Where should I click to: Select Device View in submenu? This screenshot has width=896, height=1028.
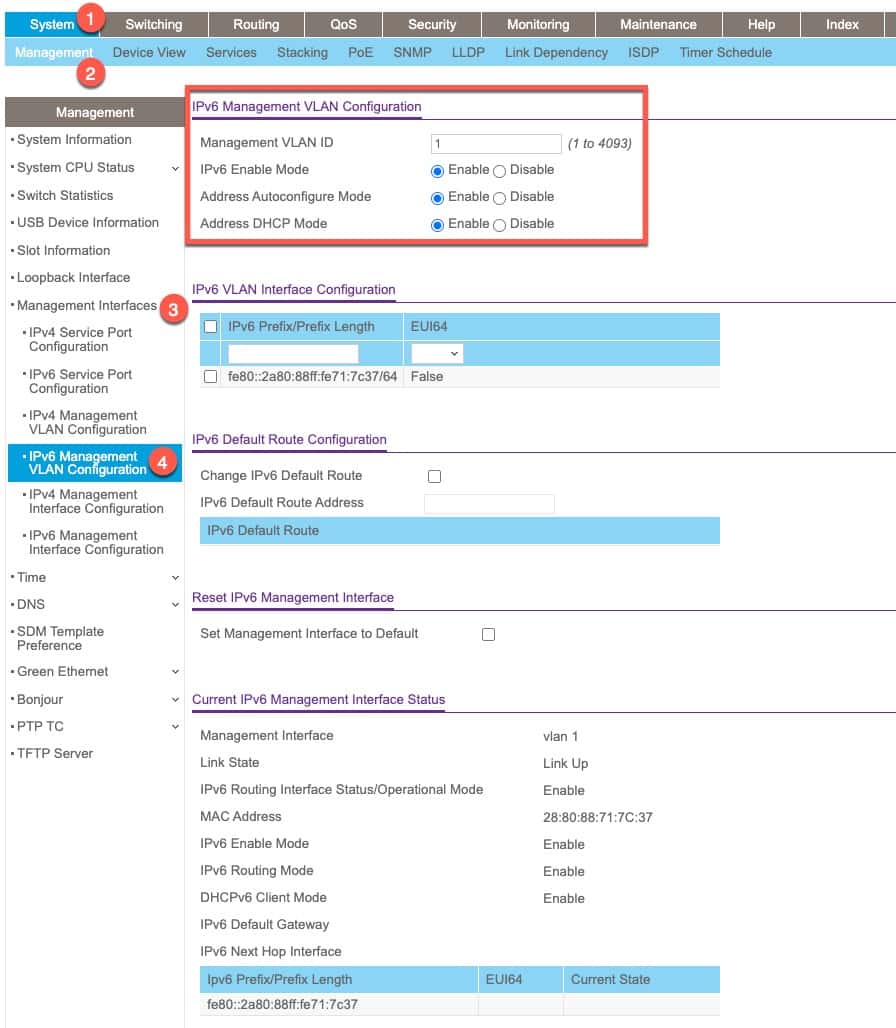click(x=149, y=52)
